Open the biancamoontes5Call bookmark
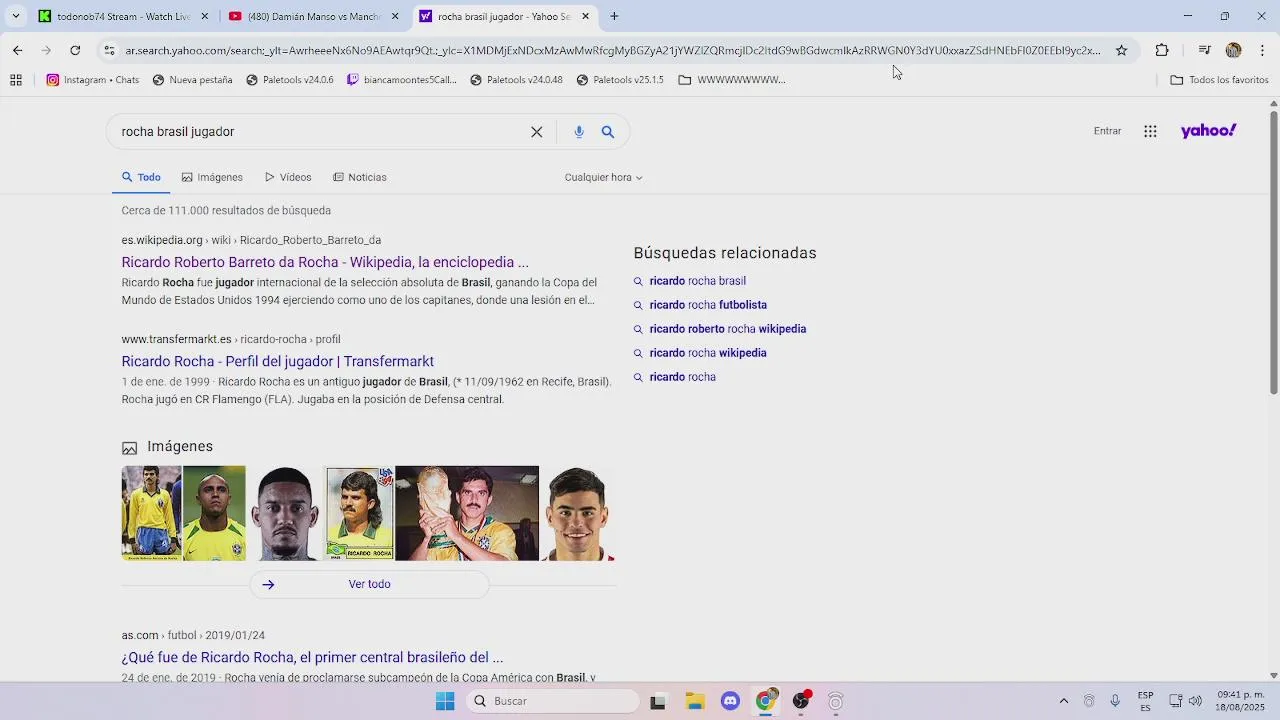The width and height of the screenshot is (1280, 720). tap(401, 80)
